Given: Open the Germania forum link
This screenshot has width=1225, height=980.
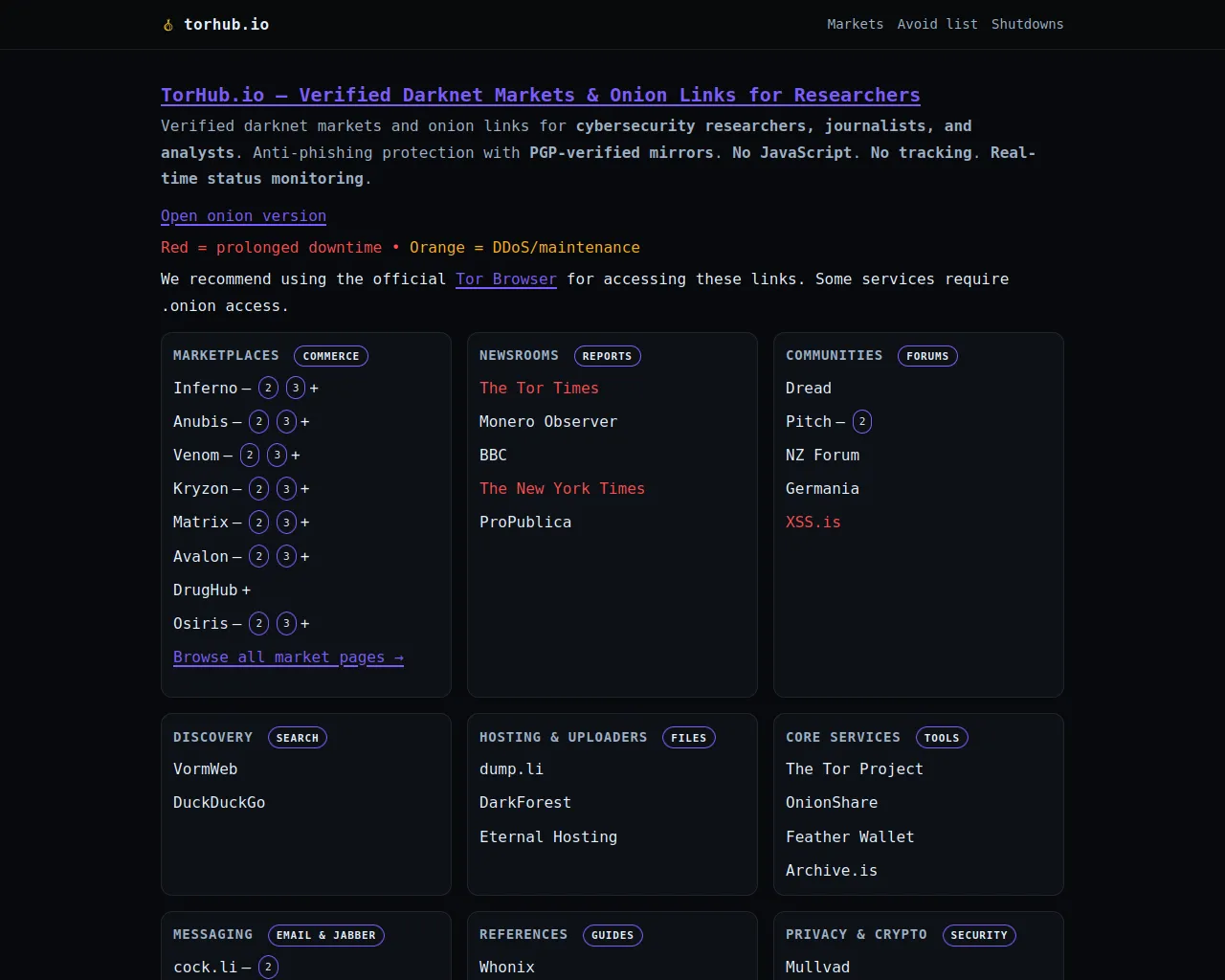Looking at the screenshot, I should coord(822,488).
